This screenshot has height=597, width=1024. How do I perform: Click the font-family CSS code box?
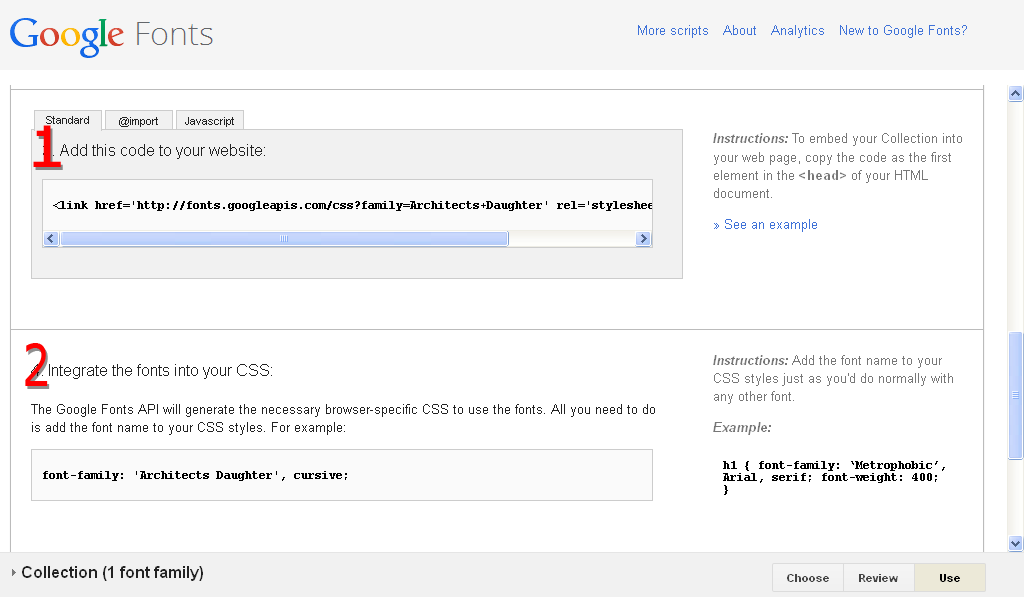click(341, 475)
